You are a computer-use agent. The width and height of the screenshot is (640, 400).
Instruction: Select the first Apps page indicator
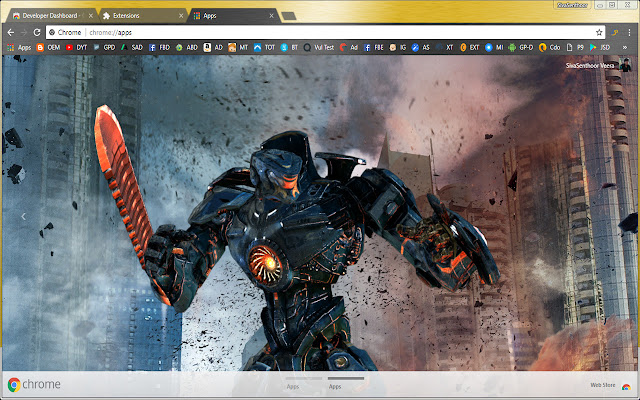tap(304, 382)
